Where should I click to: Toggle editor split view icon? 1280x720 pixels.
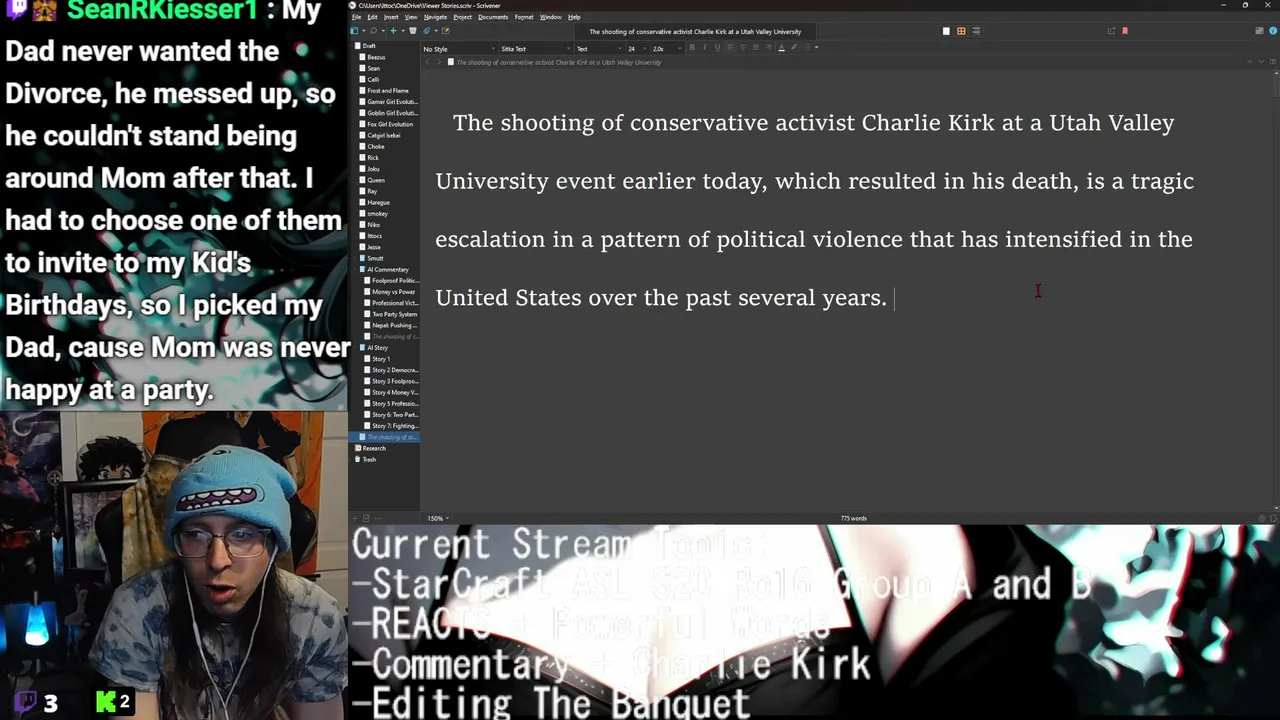point(1273,62)
